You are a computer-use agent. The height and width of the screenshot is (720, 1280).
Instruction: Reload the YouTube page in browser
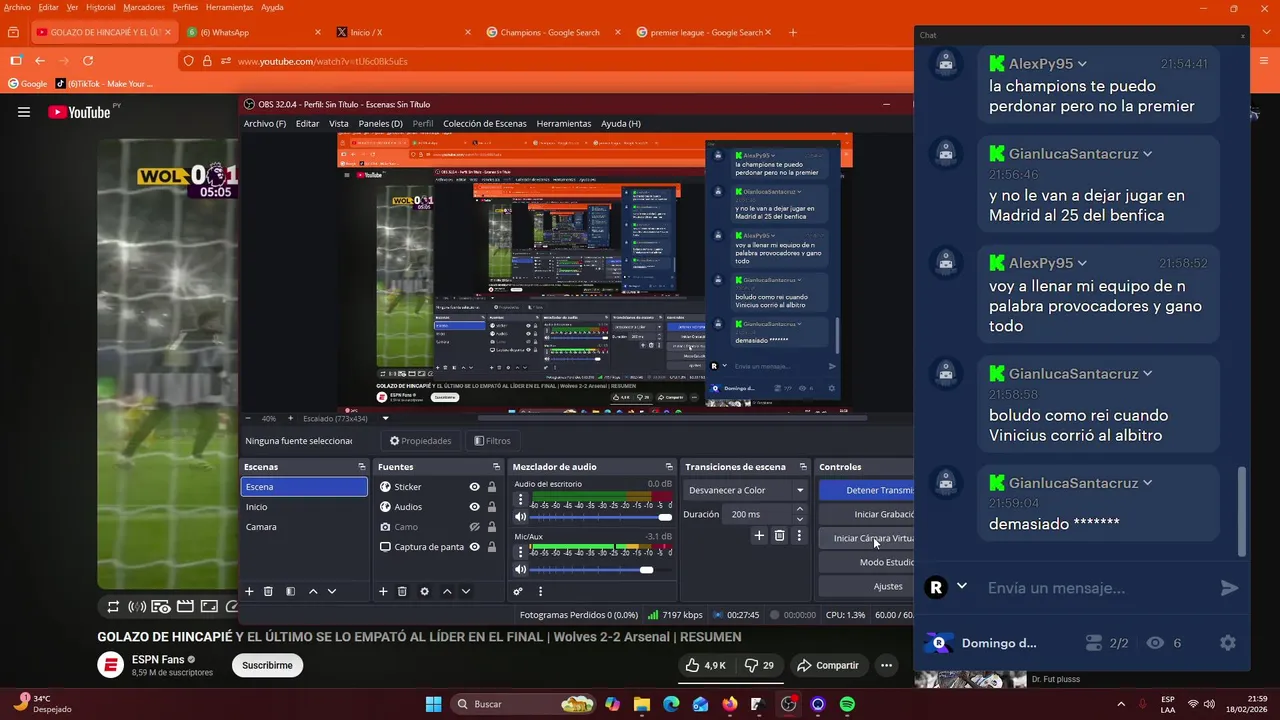tap(88, 61)
